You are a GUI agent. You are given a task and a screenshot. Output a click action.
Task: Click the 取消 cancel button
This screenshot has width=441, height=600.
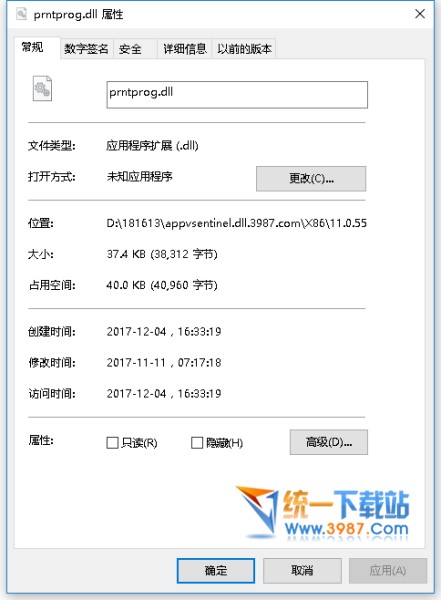(x=302, y=571)
